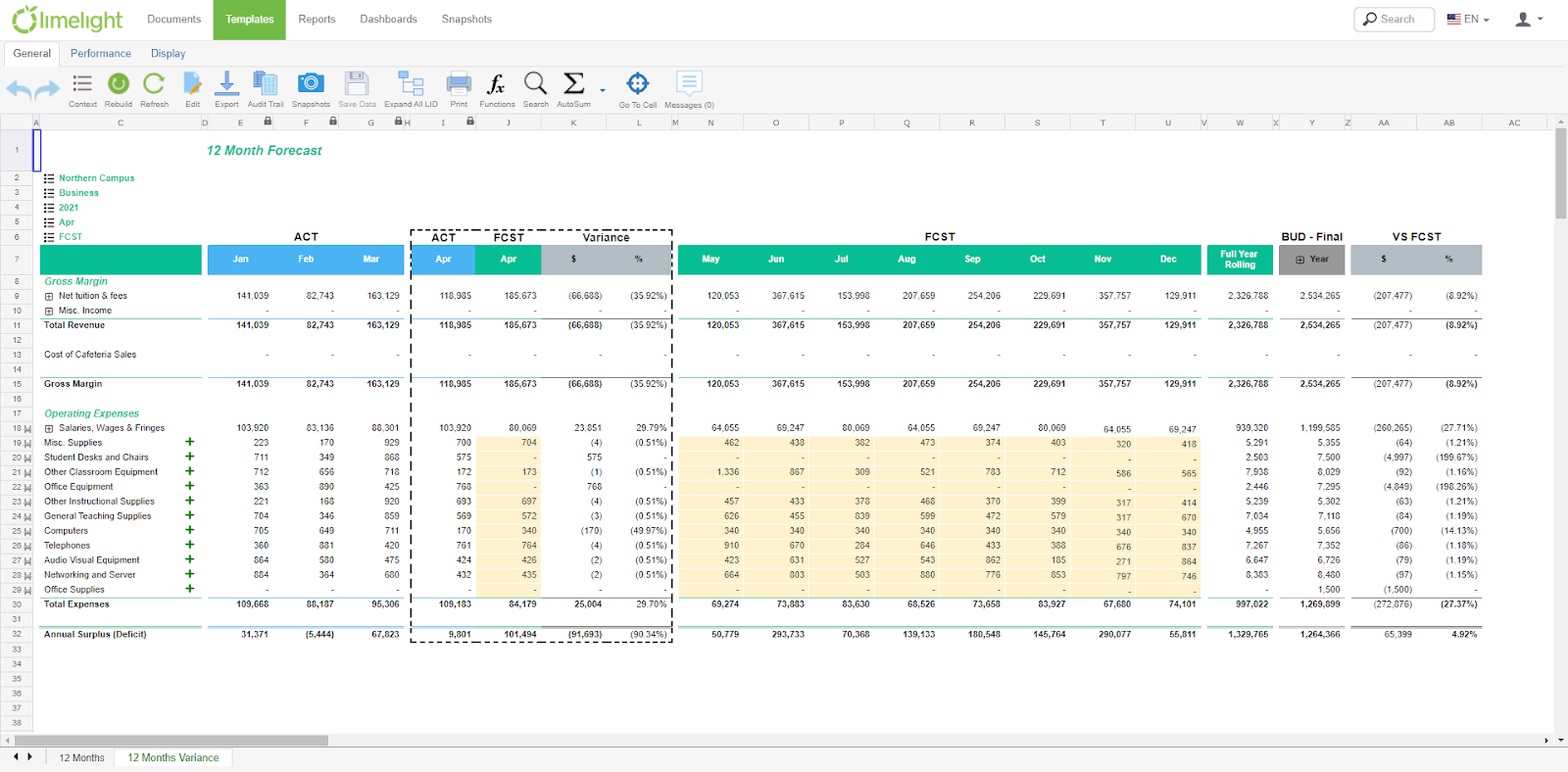This screenshot has width=1568, height=772.
Task: Open the Templates menu
Action: [250, 20]
